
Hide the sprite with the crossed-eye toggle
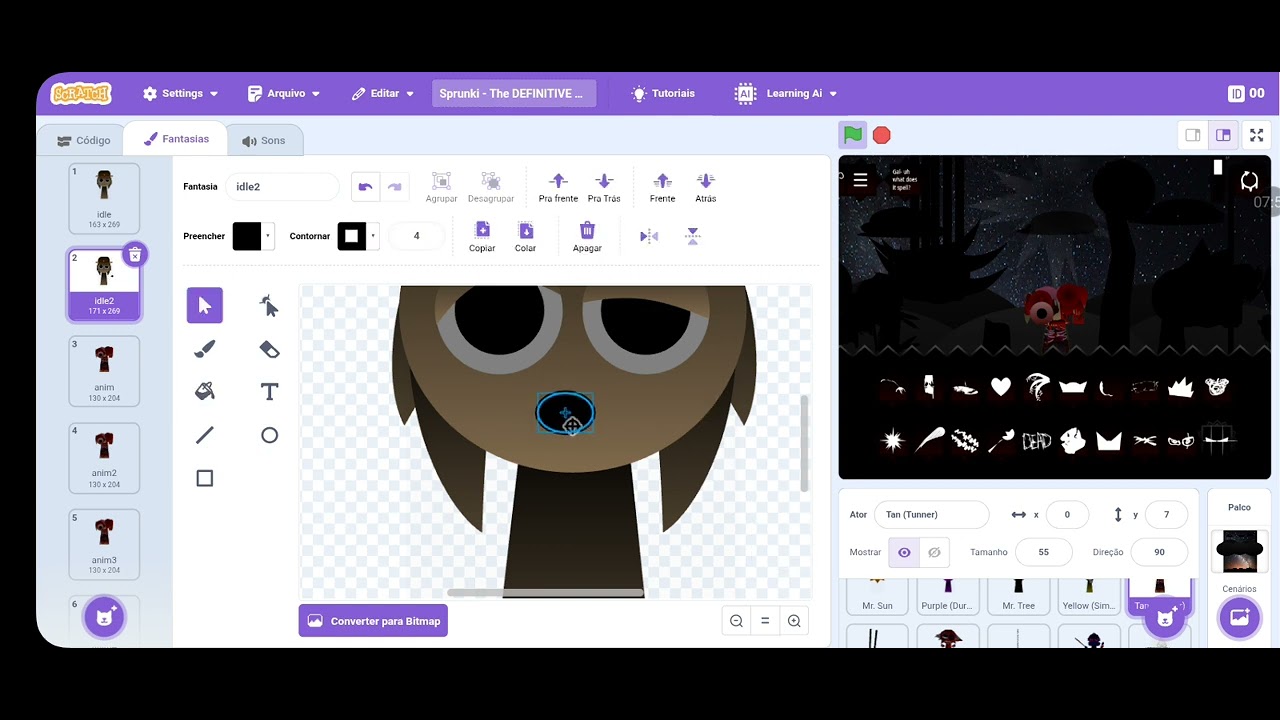coord(934,552)
